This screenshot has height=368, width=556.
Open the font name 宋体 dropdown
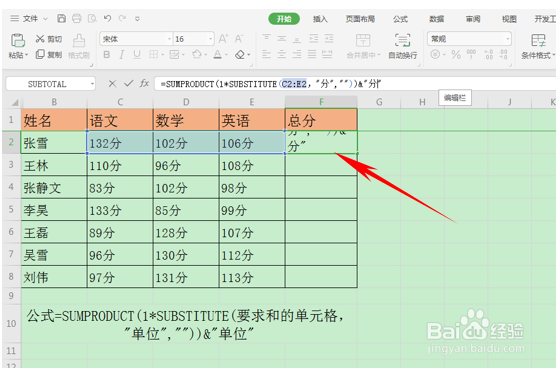pyautogui.click(x=169, y=39)
